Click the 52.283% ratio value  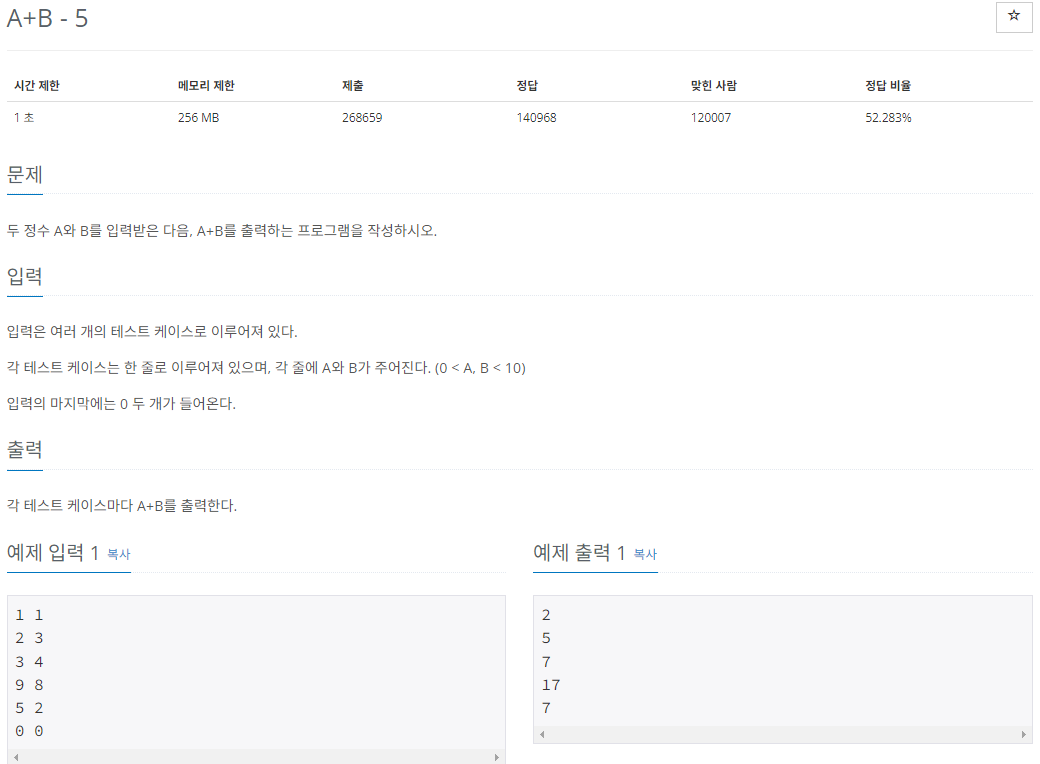pos(888,117)
